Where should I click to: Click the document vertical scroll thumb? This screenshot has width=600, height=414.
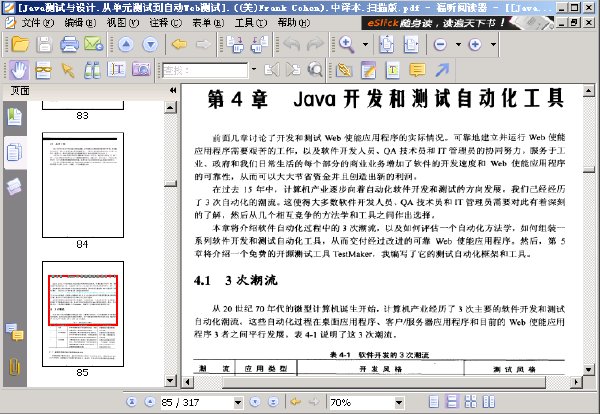(589, 170)
